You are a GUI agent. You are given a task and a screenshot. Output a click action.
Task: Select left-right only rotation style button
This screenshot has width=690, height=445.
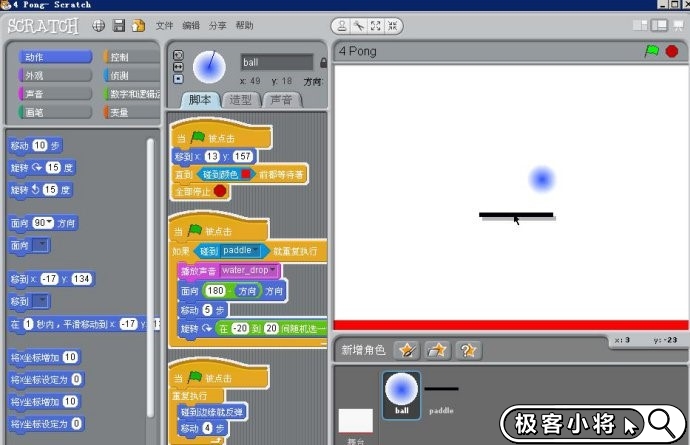click(x=178, y=67)
